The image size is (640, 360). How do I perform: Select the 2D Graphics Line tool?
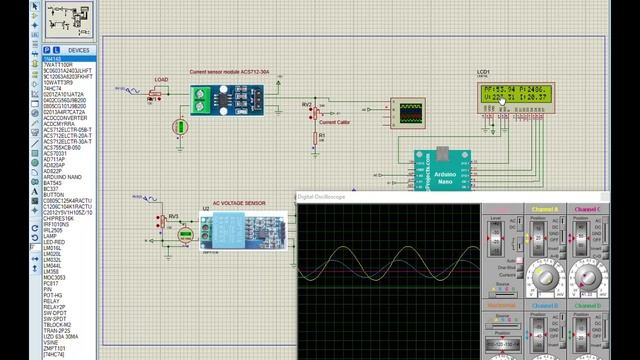(35, 143)
